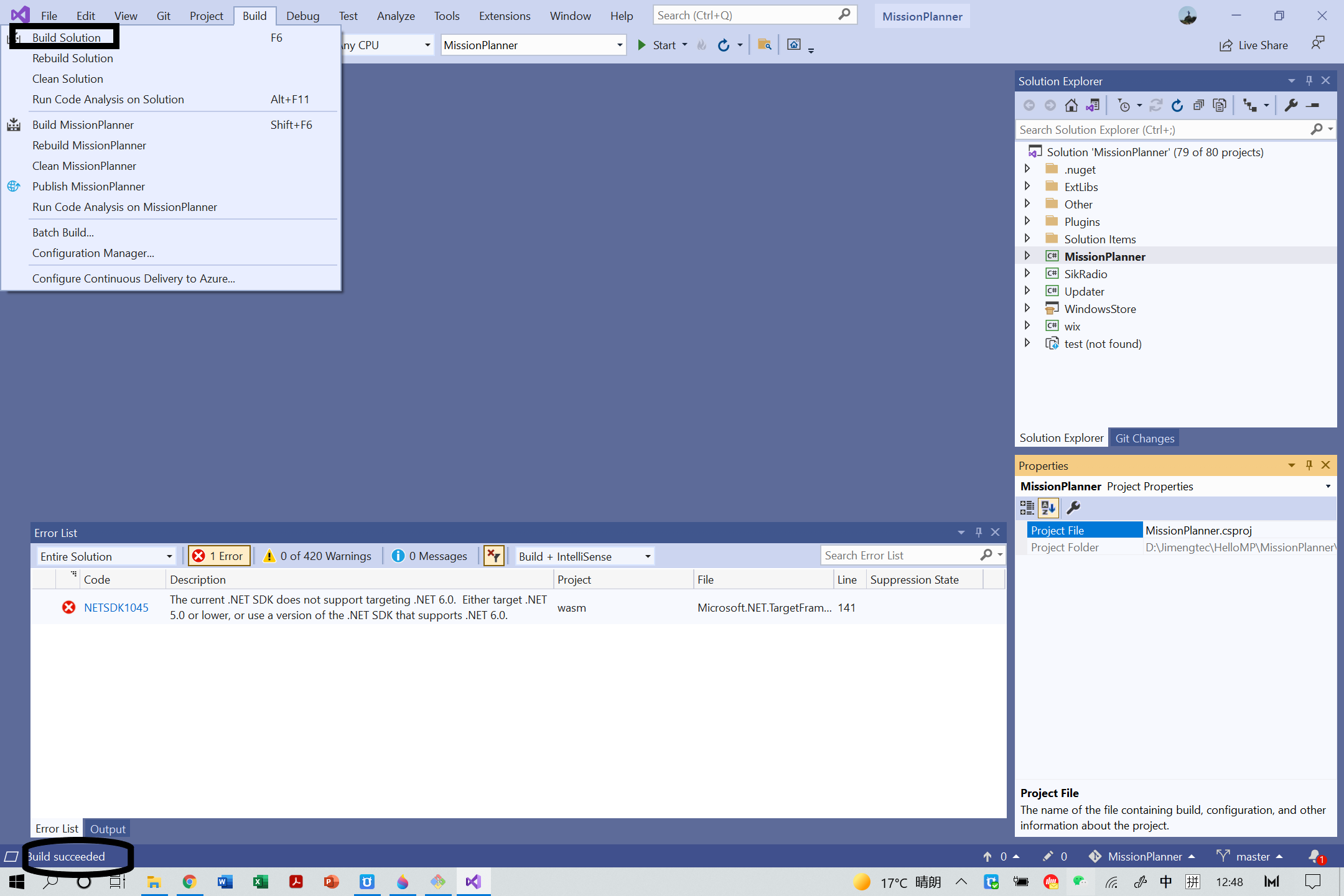Click the Alphabetical sort icon in Properties
This screenshot has height=896, width=1344.
click(x=1048, y=508)
